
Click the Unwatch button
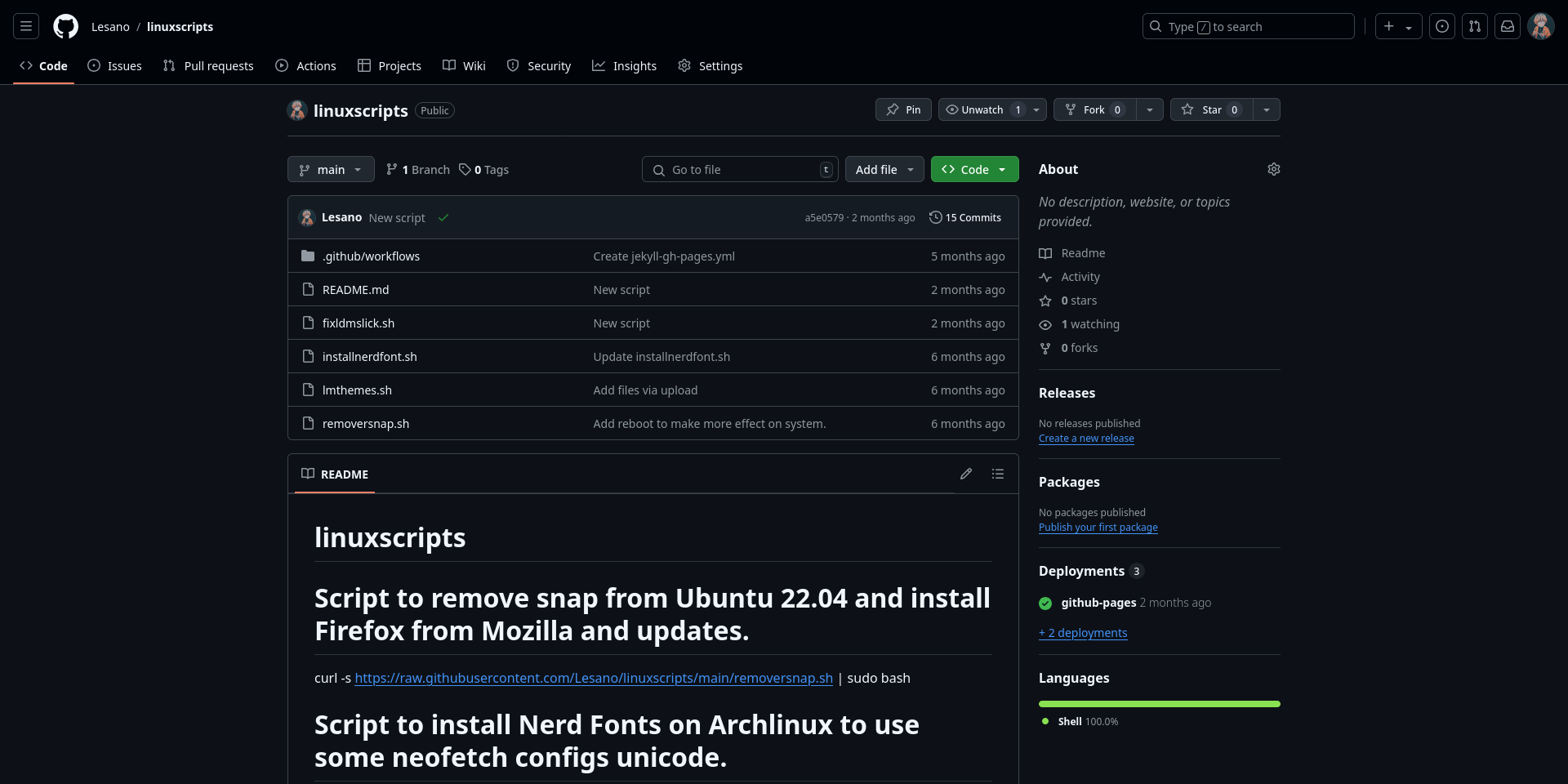point(982,109)
